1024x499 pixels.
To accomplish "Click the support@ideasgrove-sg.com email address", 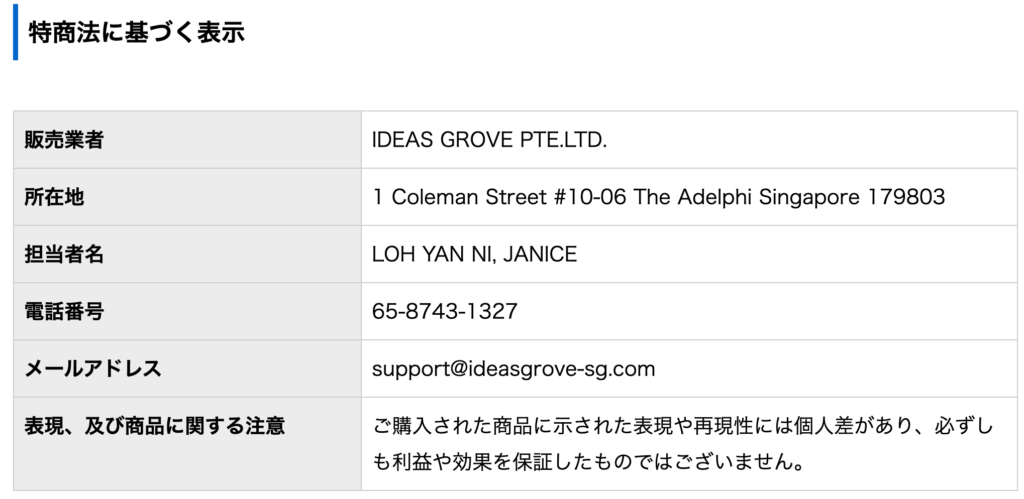I will point(513,369).
